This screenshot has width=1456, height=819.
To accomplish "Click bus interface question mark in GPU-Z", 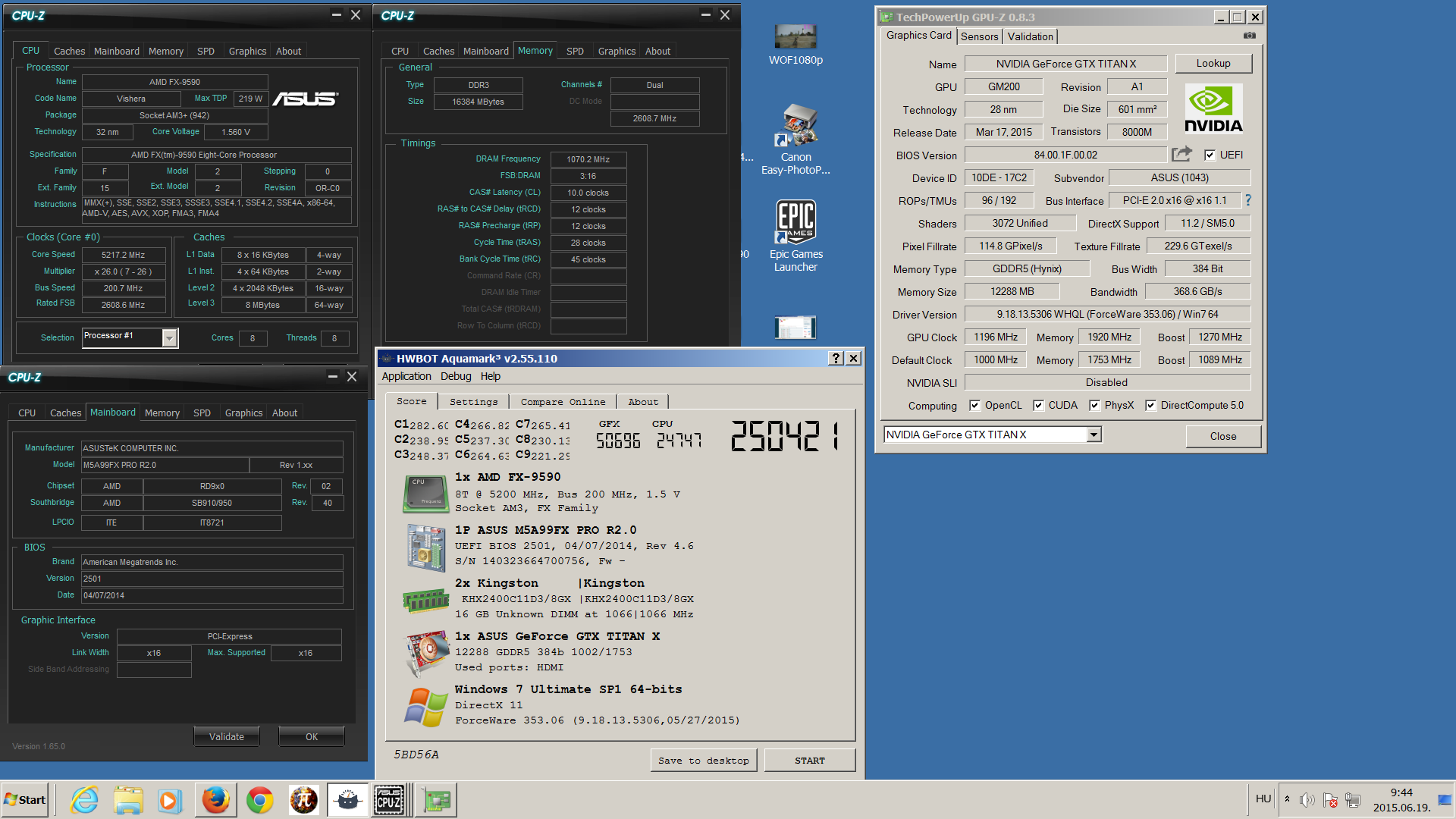I will pos(1248,200).
